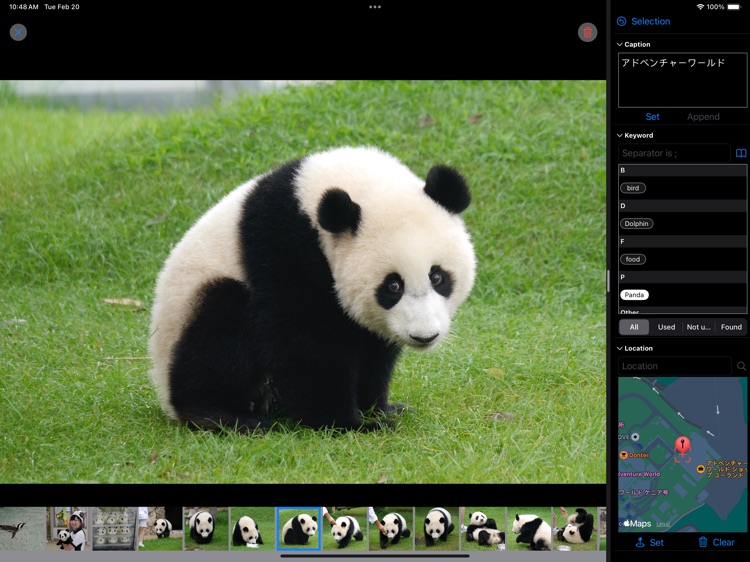Check Wi-Fi status icon
Image resolution: width=750 pixels, height=562 pixels.
click(x=700, y=7)
